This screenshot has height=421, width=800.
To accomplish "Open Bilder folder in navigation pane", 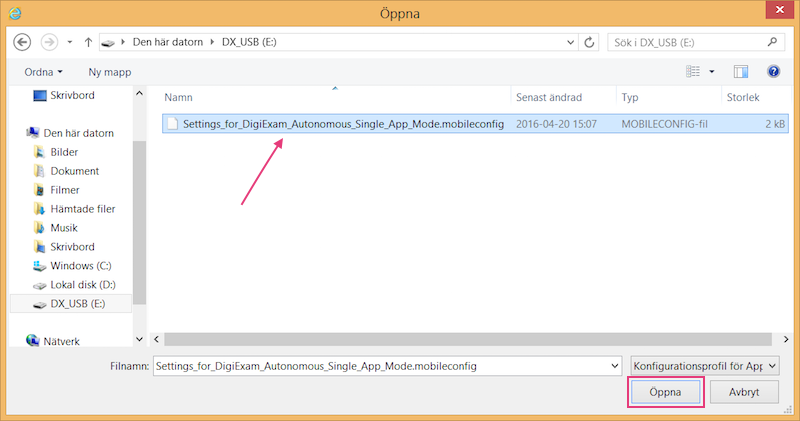I will [64, 152].
